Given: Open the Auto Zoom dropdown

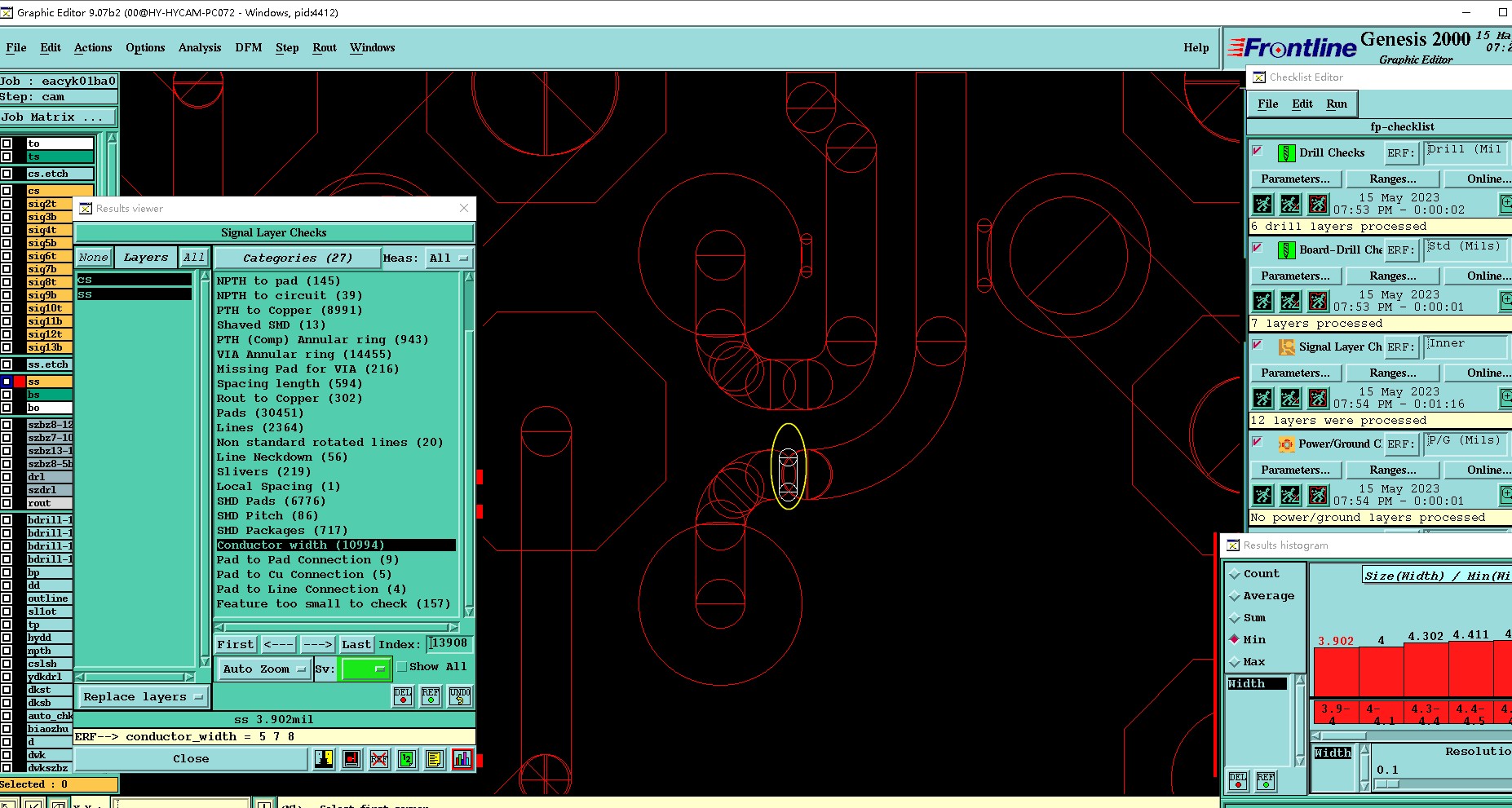Looking at the screenshot, I should point(263,669).
